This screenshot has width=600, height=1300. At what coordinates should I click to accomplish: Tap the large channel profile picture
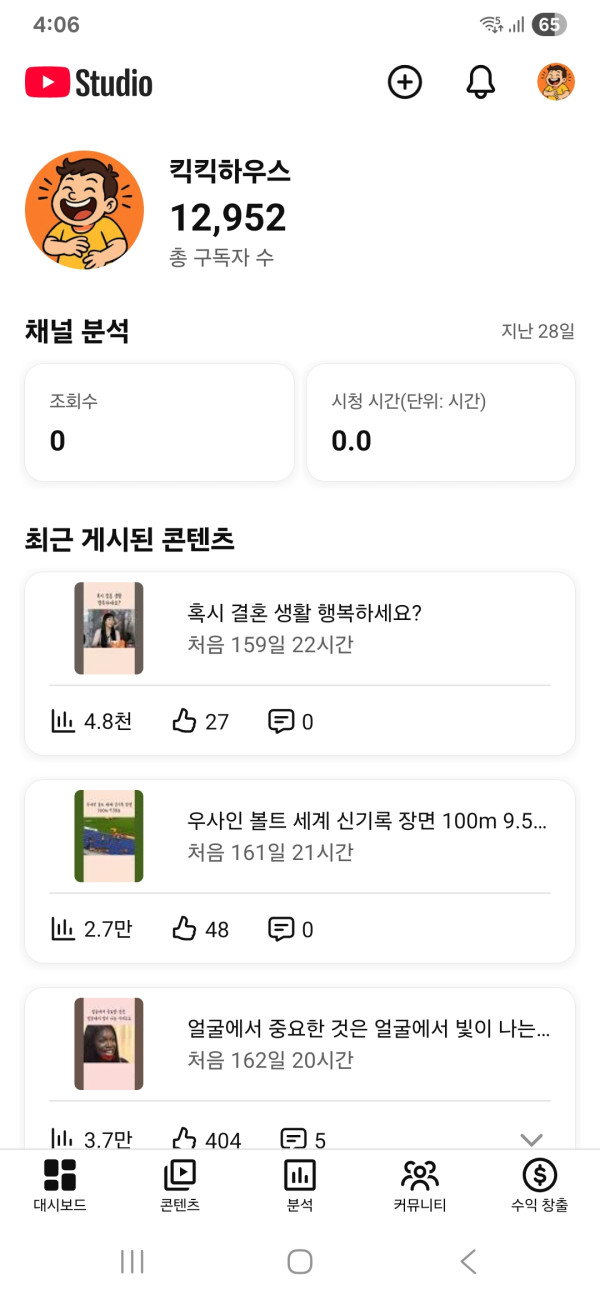[x=84, y=210]
